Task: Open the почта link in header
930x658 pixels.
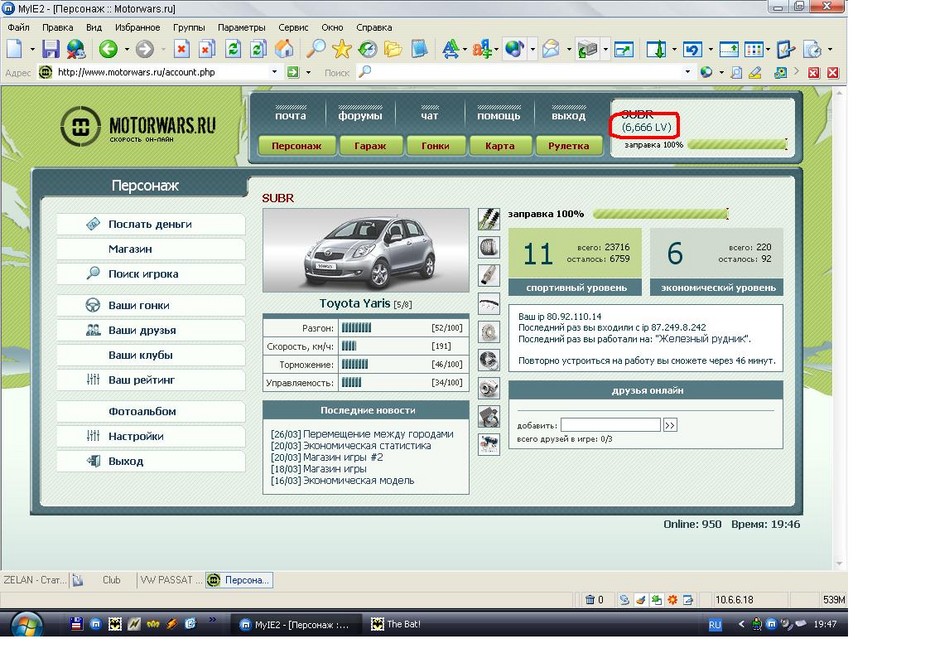Action: point(291,116)
